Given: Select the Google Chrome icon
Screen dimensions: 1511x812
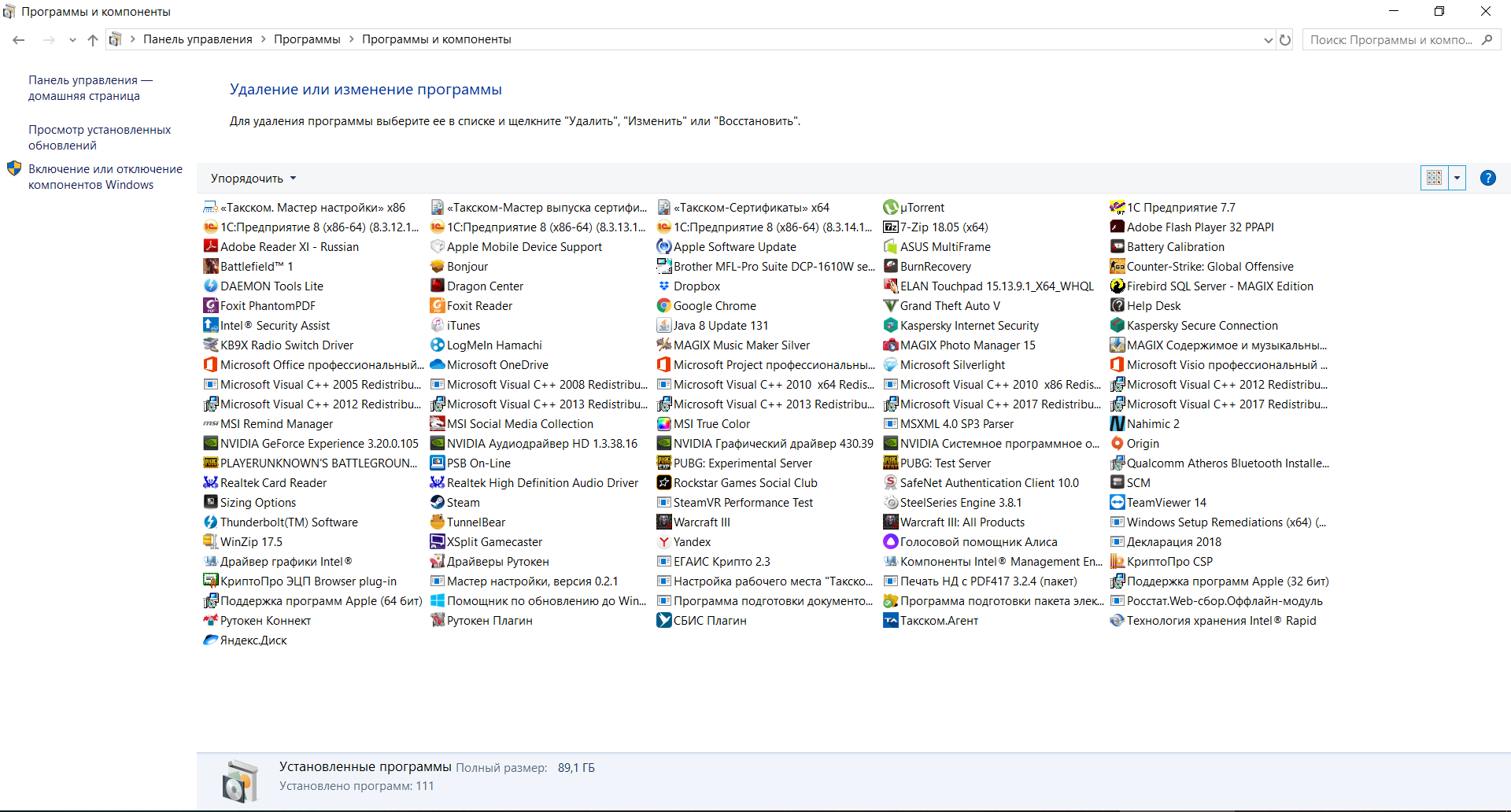Looking at the screenshot, I should point(664,306).
